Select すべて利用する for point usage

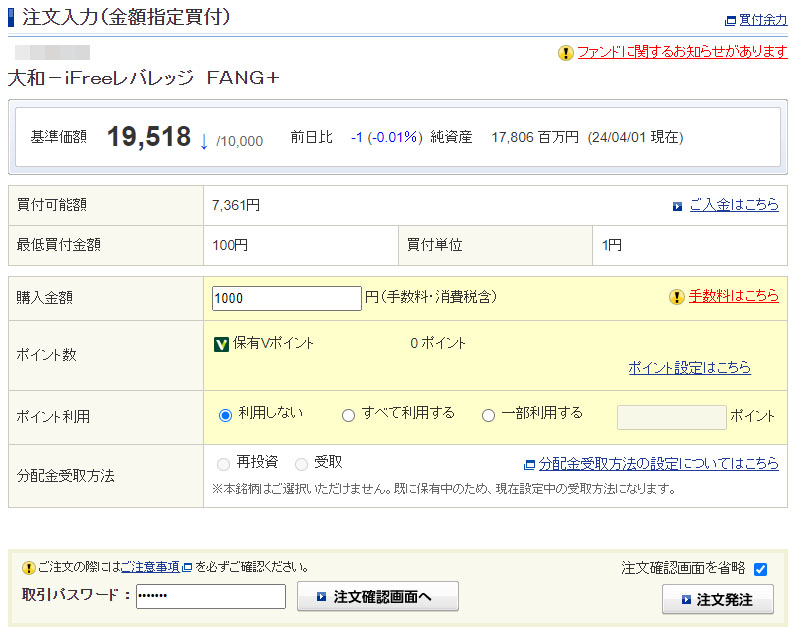coord(348,415)
